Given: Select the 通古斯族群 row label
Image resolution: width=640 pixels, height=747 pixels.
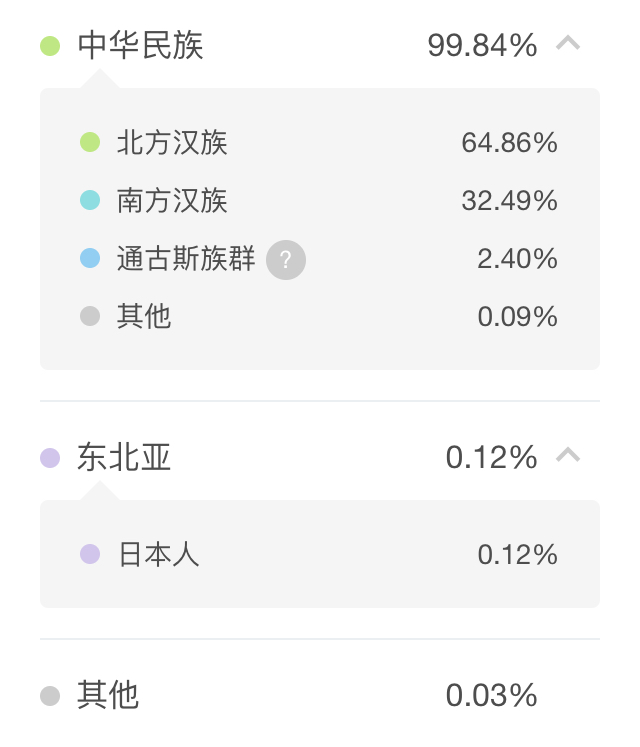Looking at the screenshot, I should point(186,259).
